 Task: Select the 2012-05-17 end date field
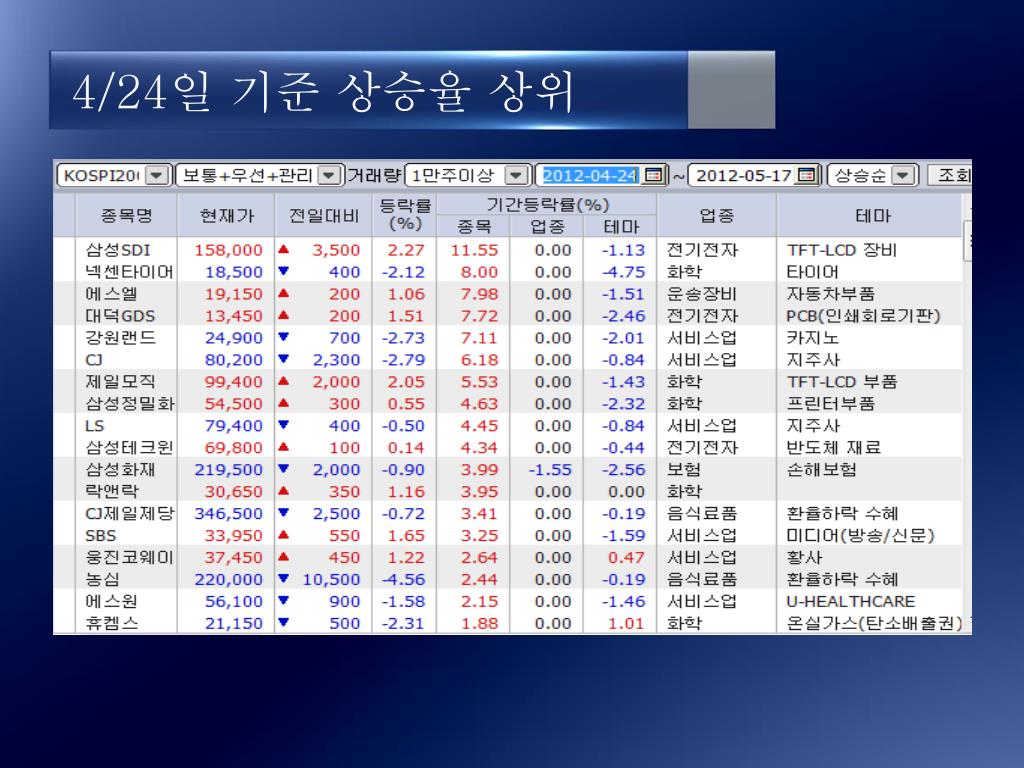tap(743, 175)
